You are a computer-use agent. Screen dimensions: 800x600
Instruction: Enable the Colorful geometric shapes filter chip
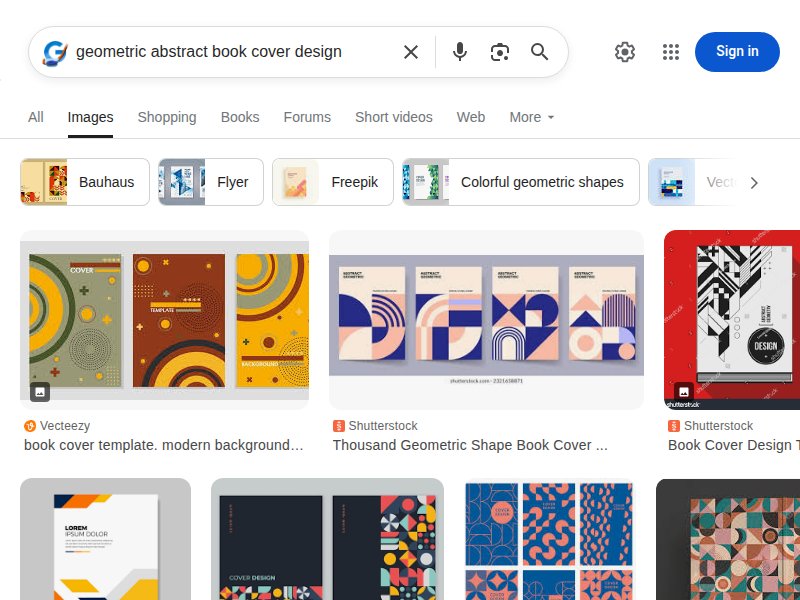518,182
